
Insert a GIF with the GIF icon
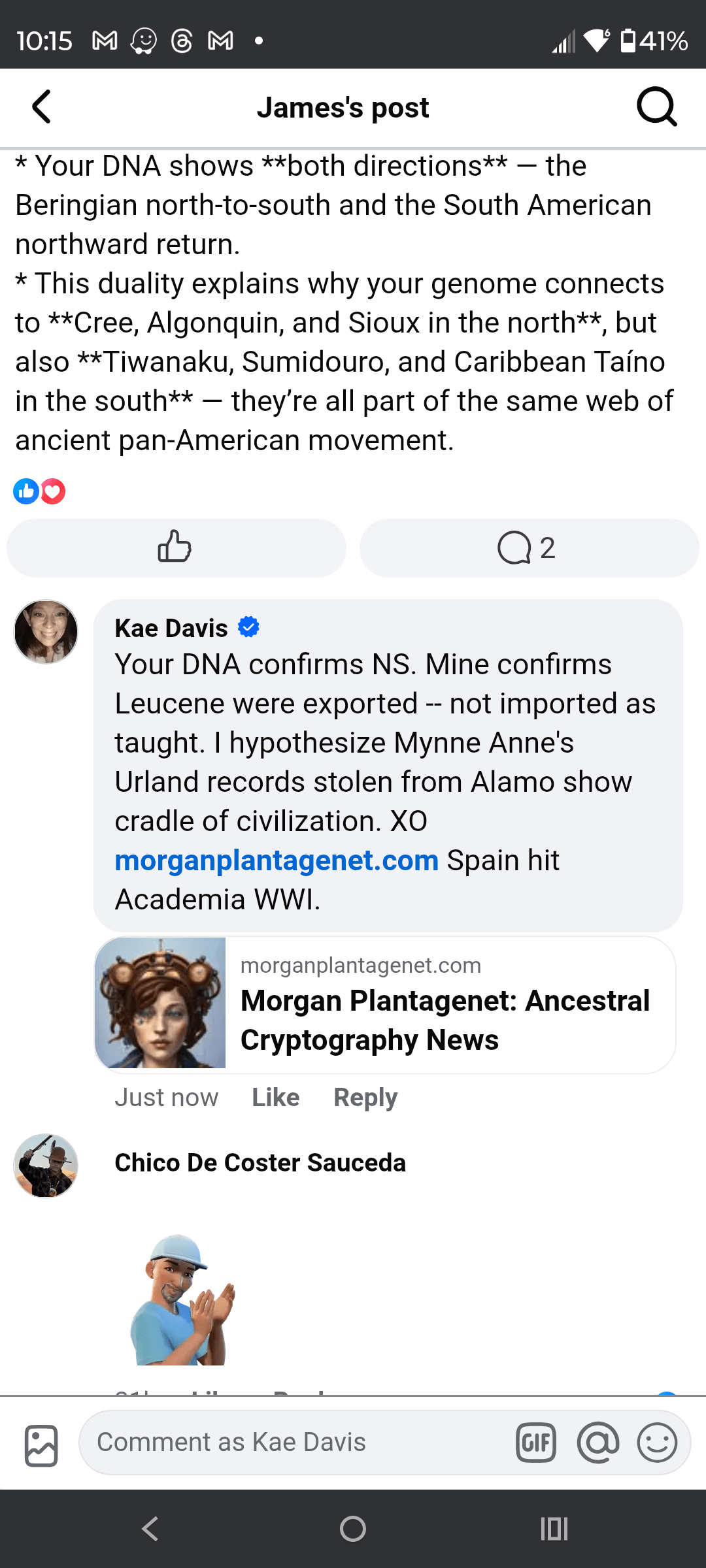(x=535, y=1442)
